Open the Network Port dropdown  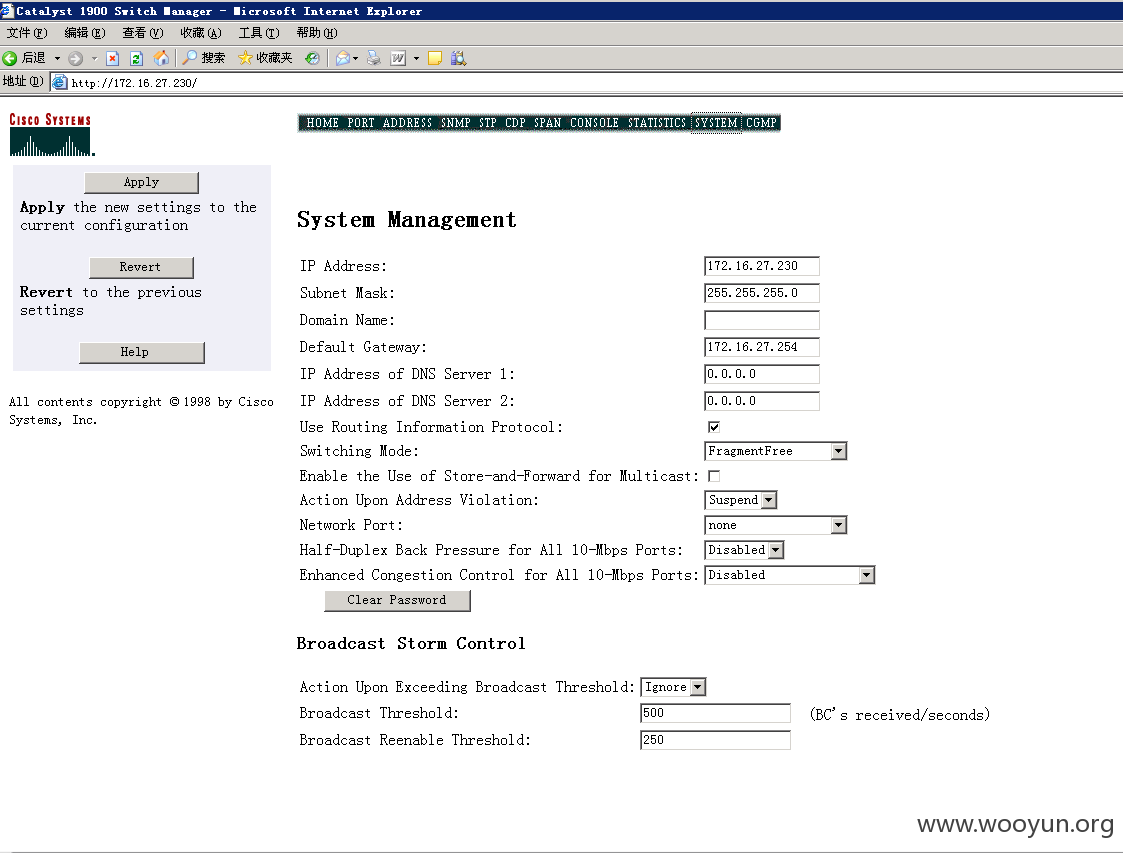776,525
